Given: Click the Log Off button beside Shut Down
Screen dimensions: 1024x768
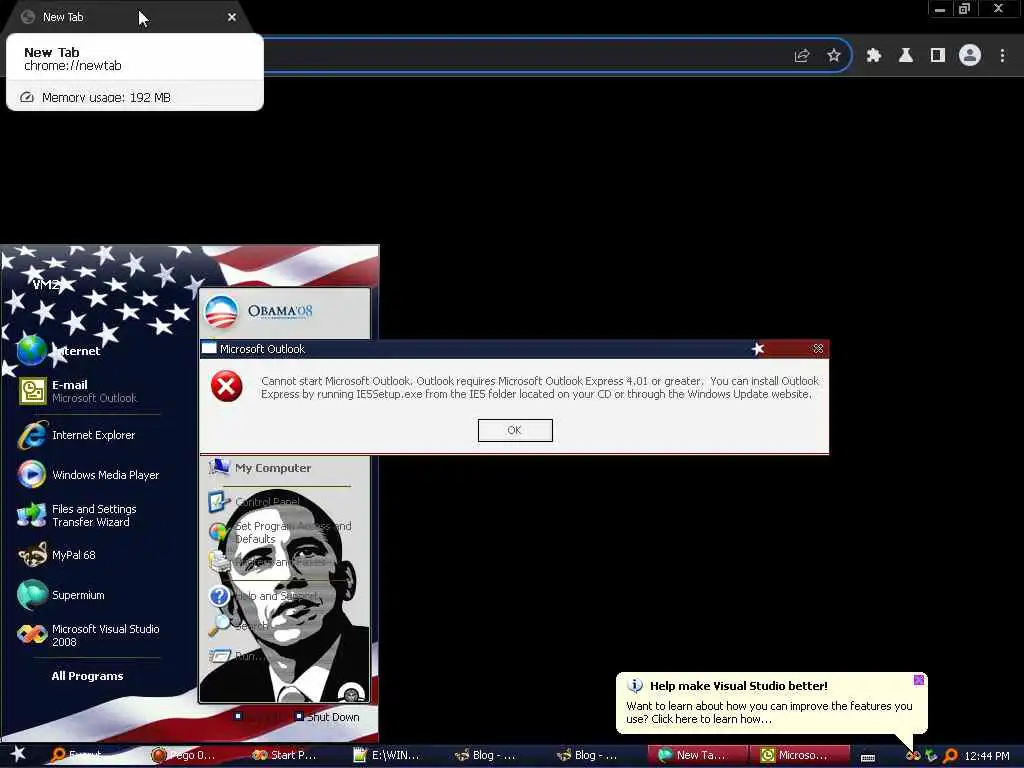Looking at the screenshot, I should (259, 717).
